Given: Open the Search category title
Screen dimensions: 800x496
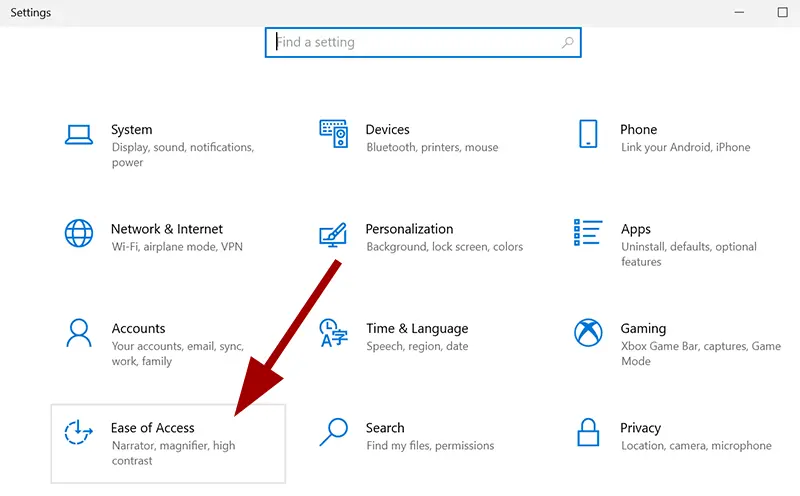Looking at the screenshot, I should (385, 428).
